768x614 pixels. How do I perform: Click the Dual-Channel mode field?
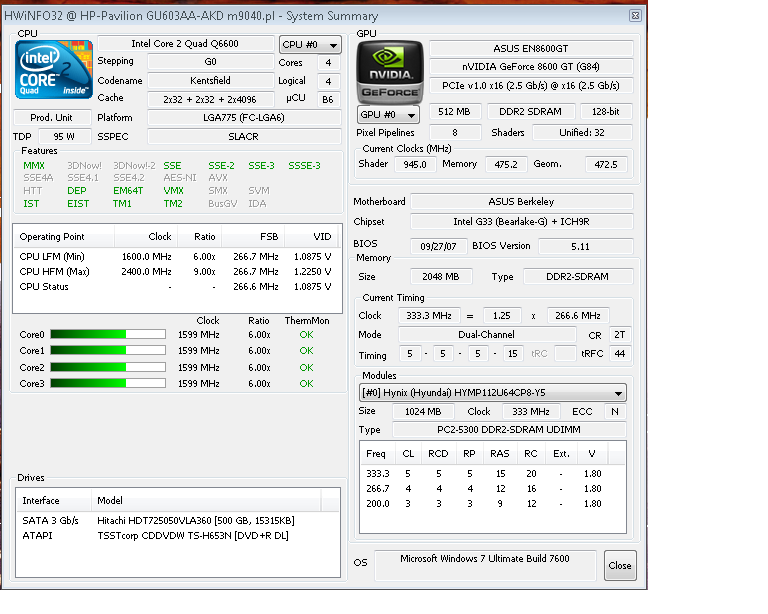point(486,335)
